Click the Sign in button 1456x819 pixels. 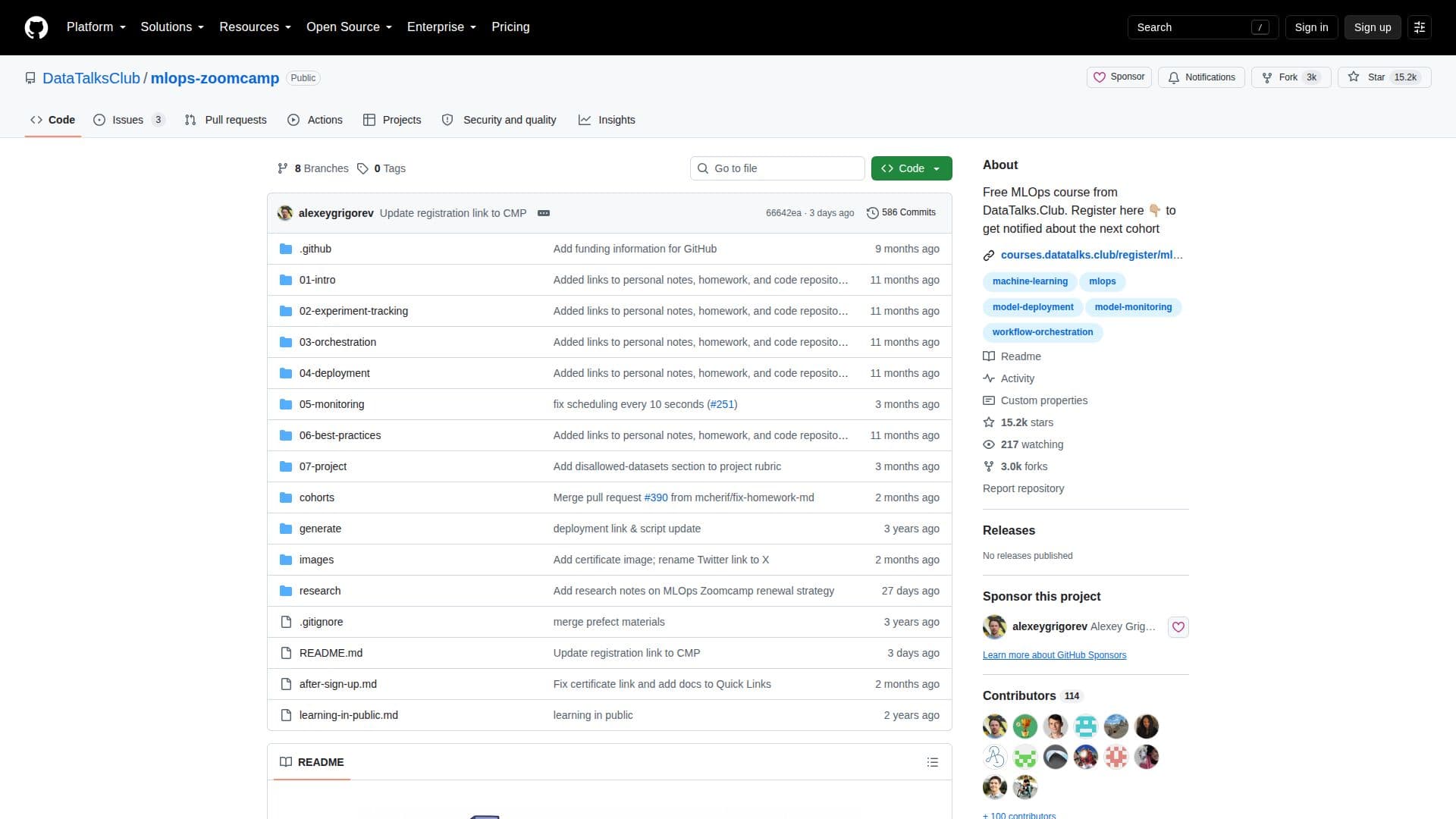click(x=1311, y=27)
